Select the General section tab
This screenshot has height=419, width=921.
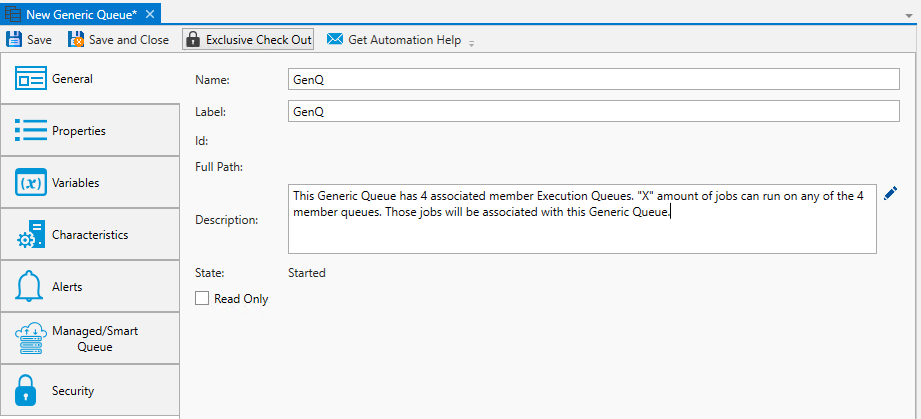click(x=90, y=79)
